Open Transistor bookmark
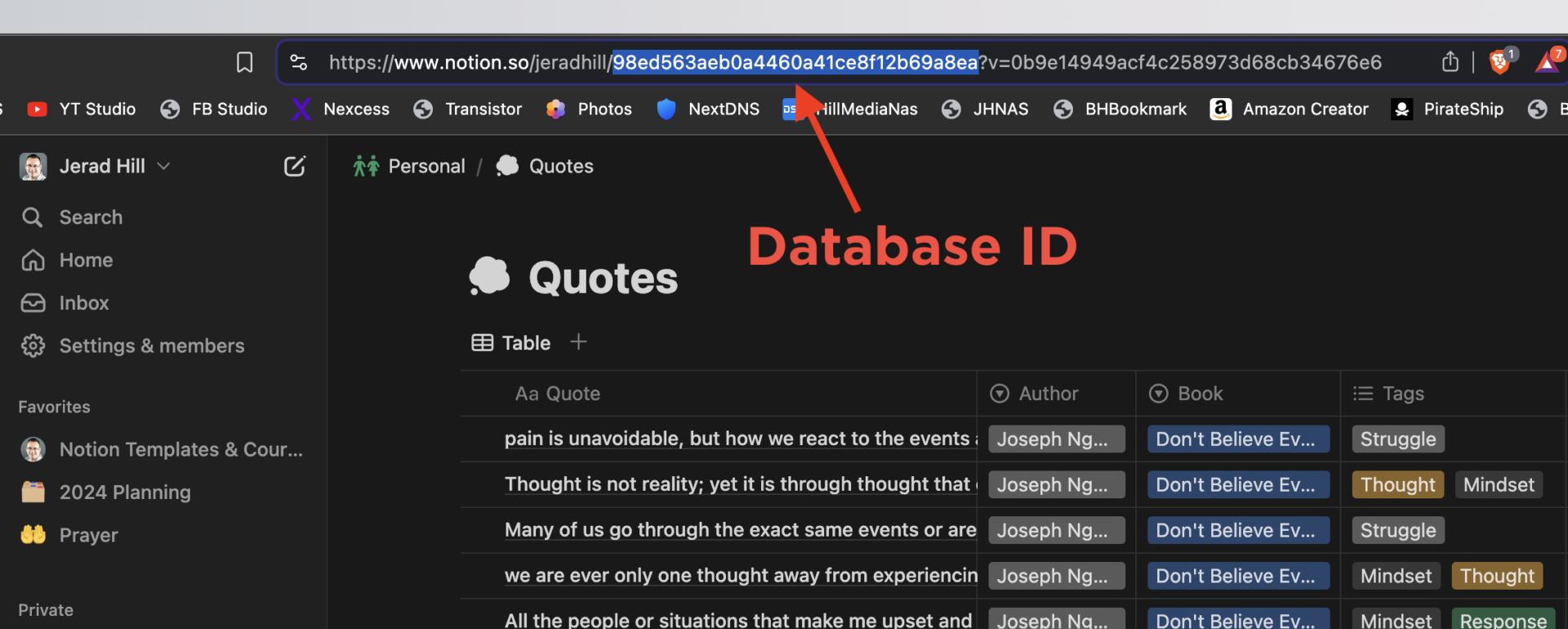The height and width of the screenshot is (629, 1568). tap(468, 109)
